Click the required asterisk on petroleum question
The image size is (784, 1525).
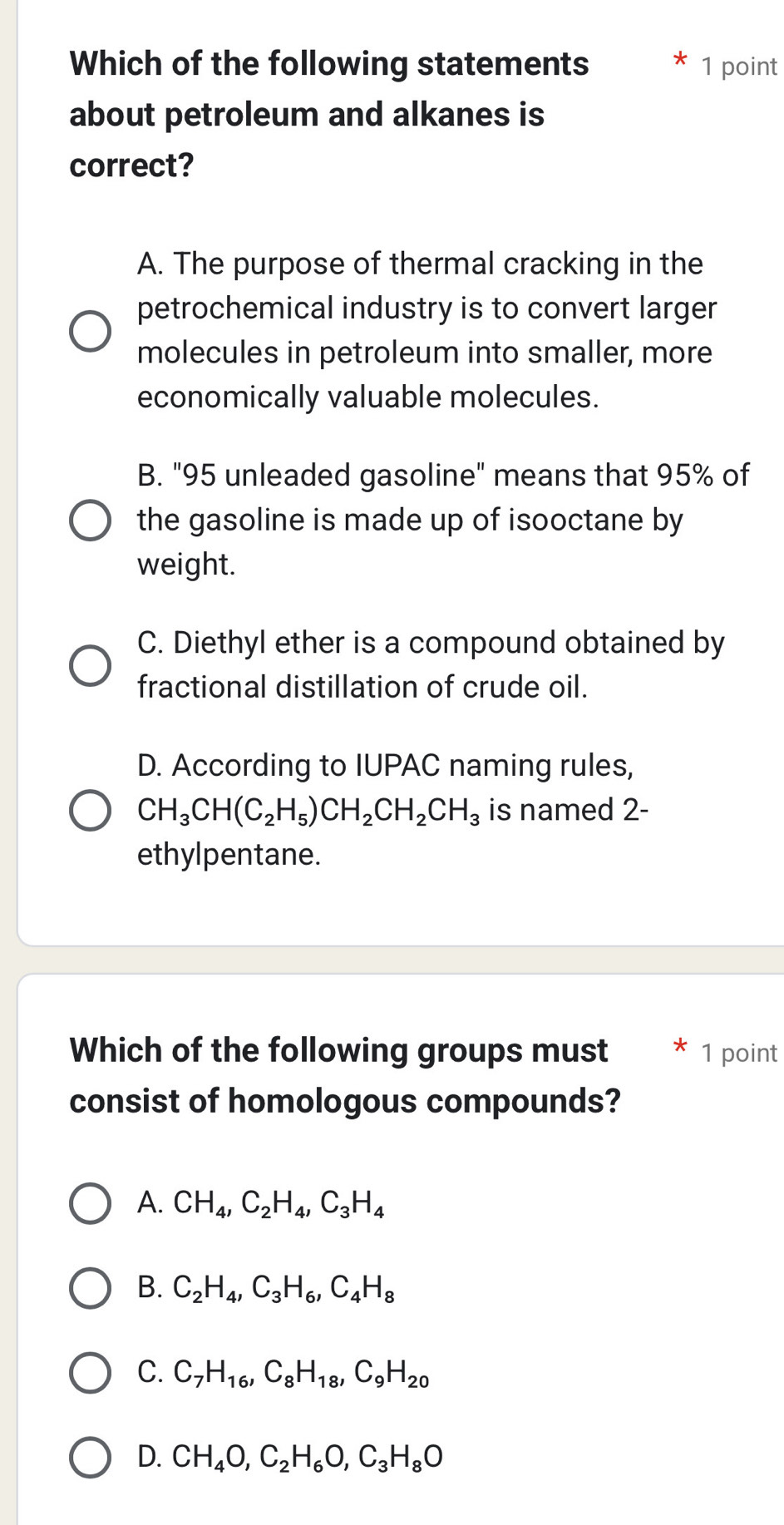point(680,62)
